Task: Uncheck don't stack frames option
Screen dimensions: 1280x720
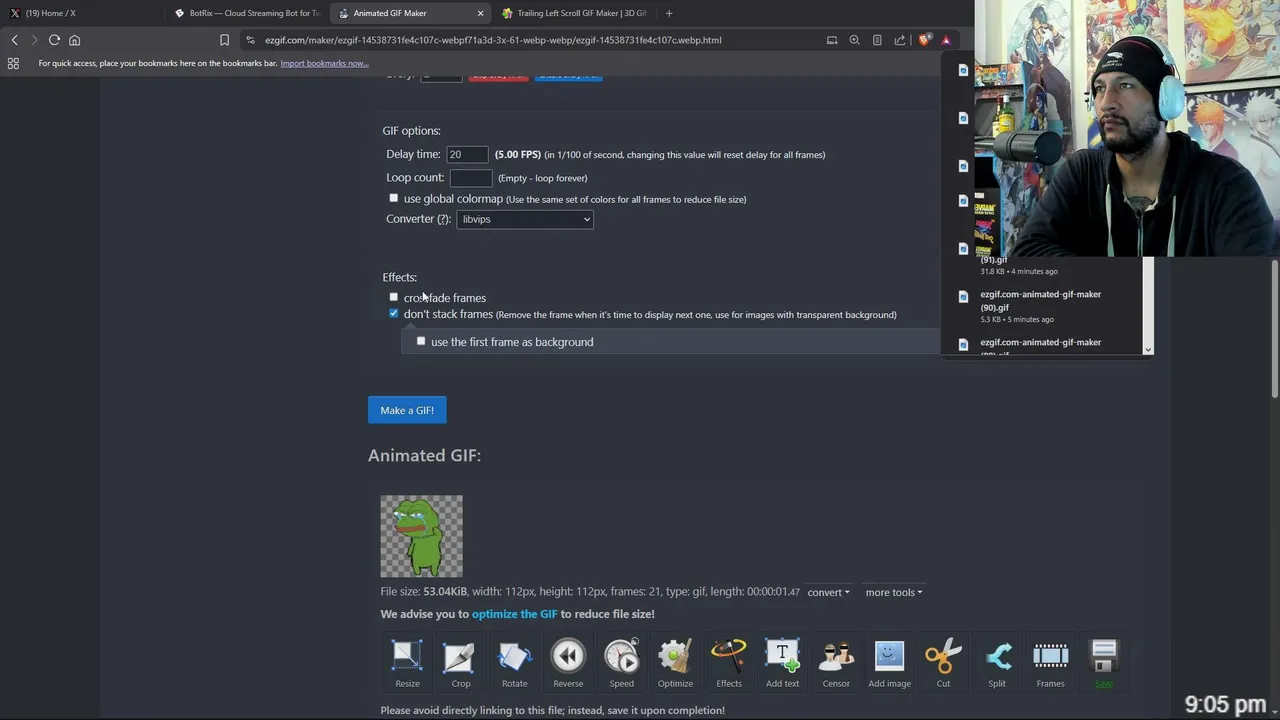Action: [x=393, y=313]
